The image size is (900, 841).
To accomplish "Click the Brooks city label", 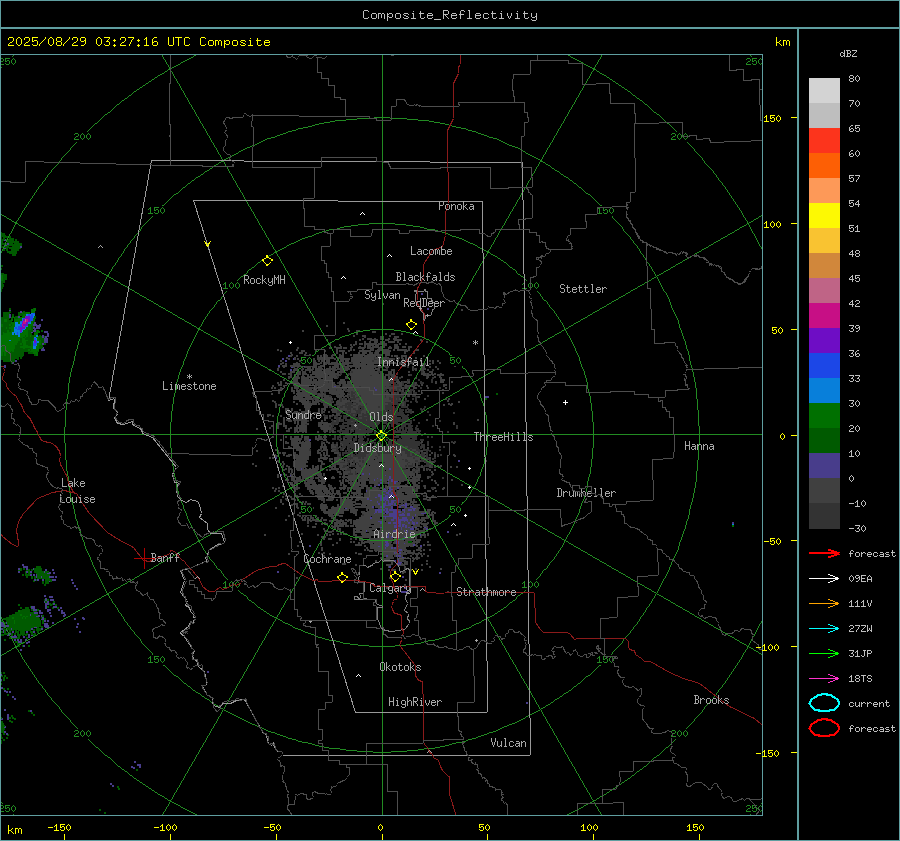I will (711, 700).
